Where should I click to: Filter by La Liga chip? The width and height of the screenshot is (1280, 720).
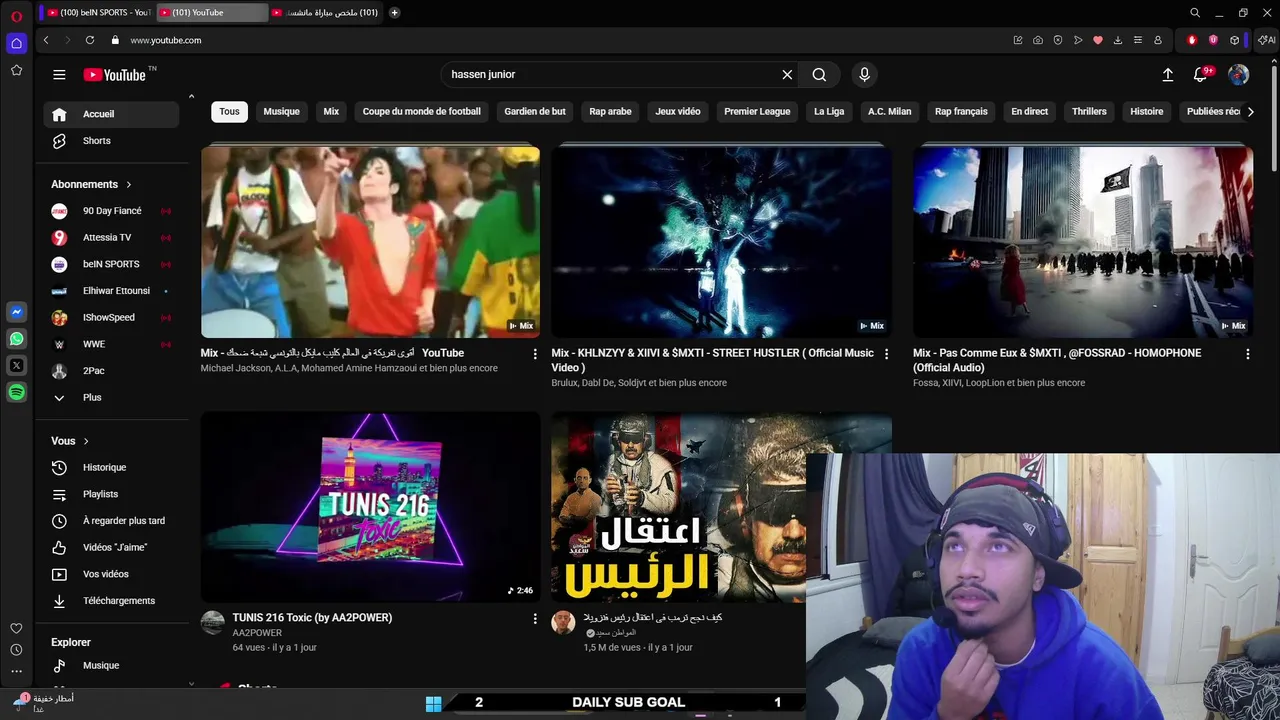coord(829,112)
